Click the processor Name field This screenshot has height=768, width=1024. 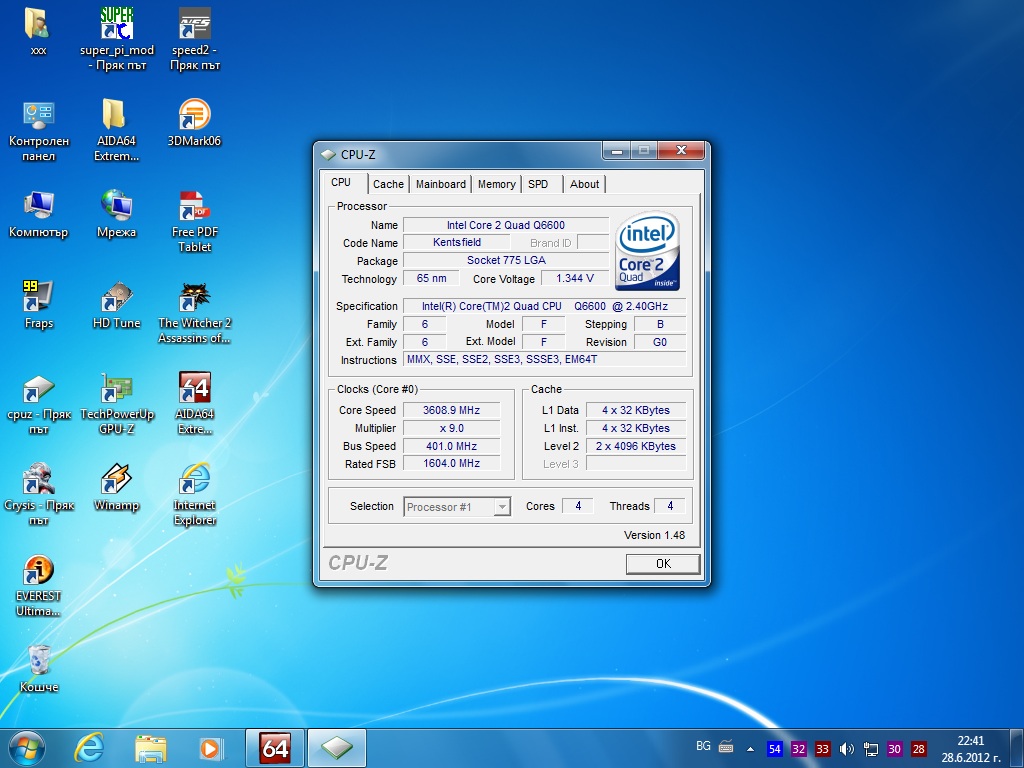pos(505,225)
